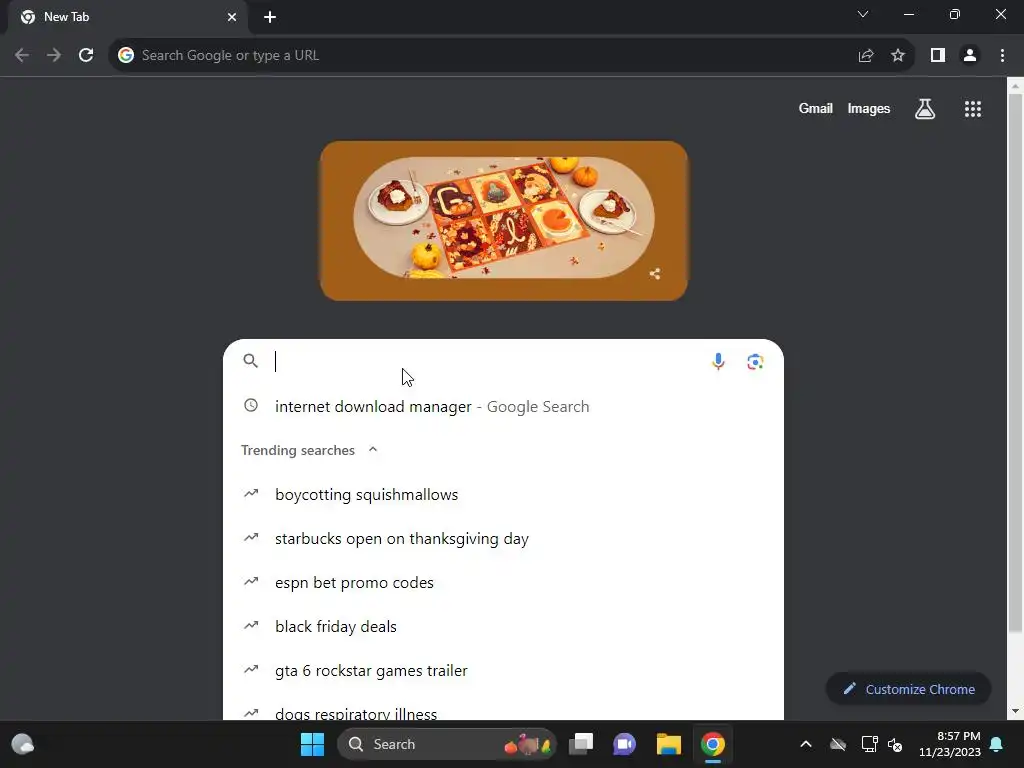
Task: Open the tab search chevron
Action: point(863,14)
